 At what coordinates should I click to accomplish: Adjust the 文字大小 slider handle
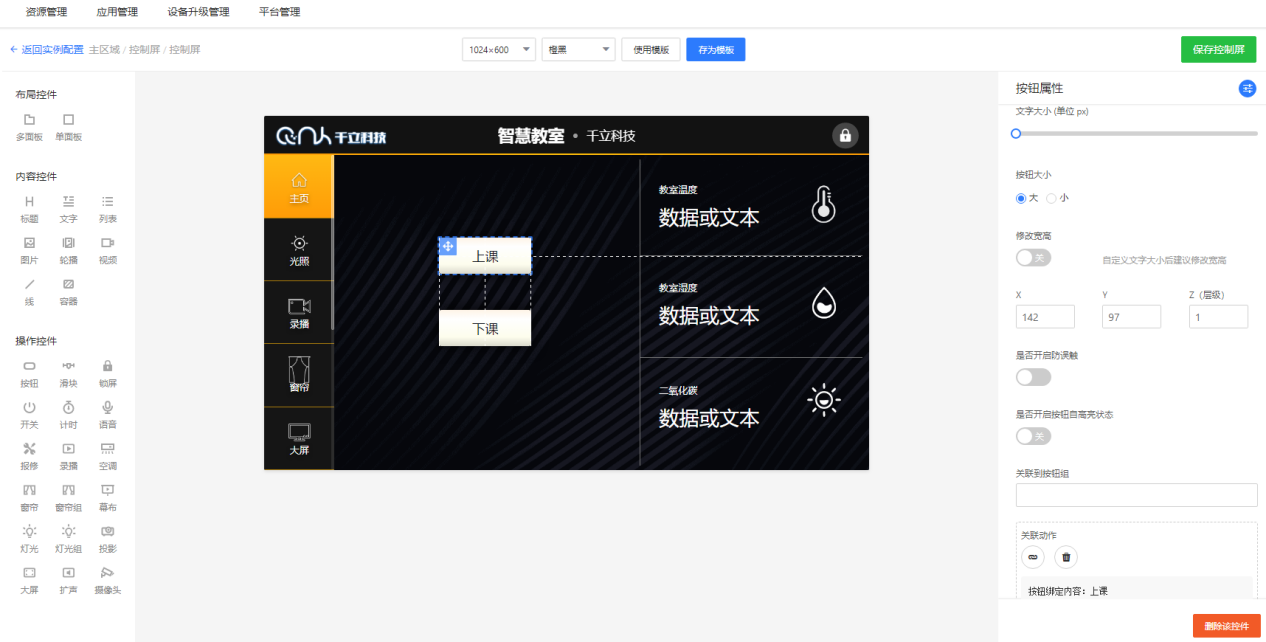[1016, 133]
